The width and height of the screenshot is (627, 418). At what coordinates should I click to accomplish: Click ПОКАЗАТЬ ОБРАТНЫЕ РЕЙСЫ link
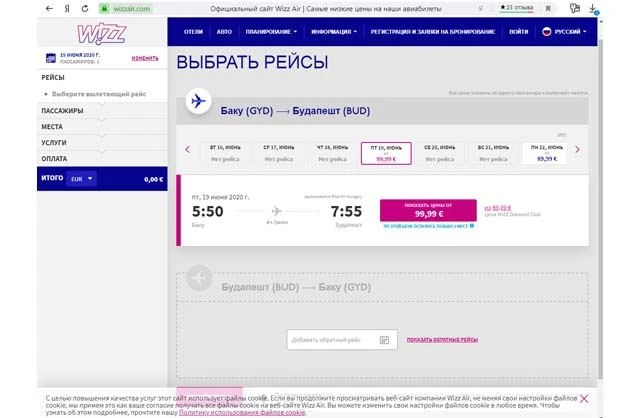click(x=442, y=340)
